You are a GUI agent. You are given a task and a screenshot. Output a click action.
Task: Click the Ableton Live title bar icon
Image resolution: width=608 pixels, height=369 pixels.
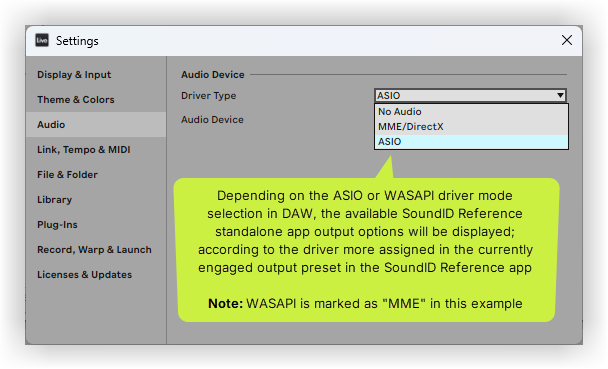point(42,40)
